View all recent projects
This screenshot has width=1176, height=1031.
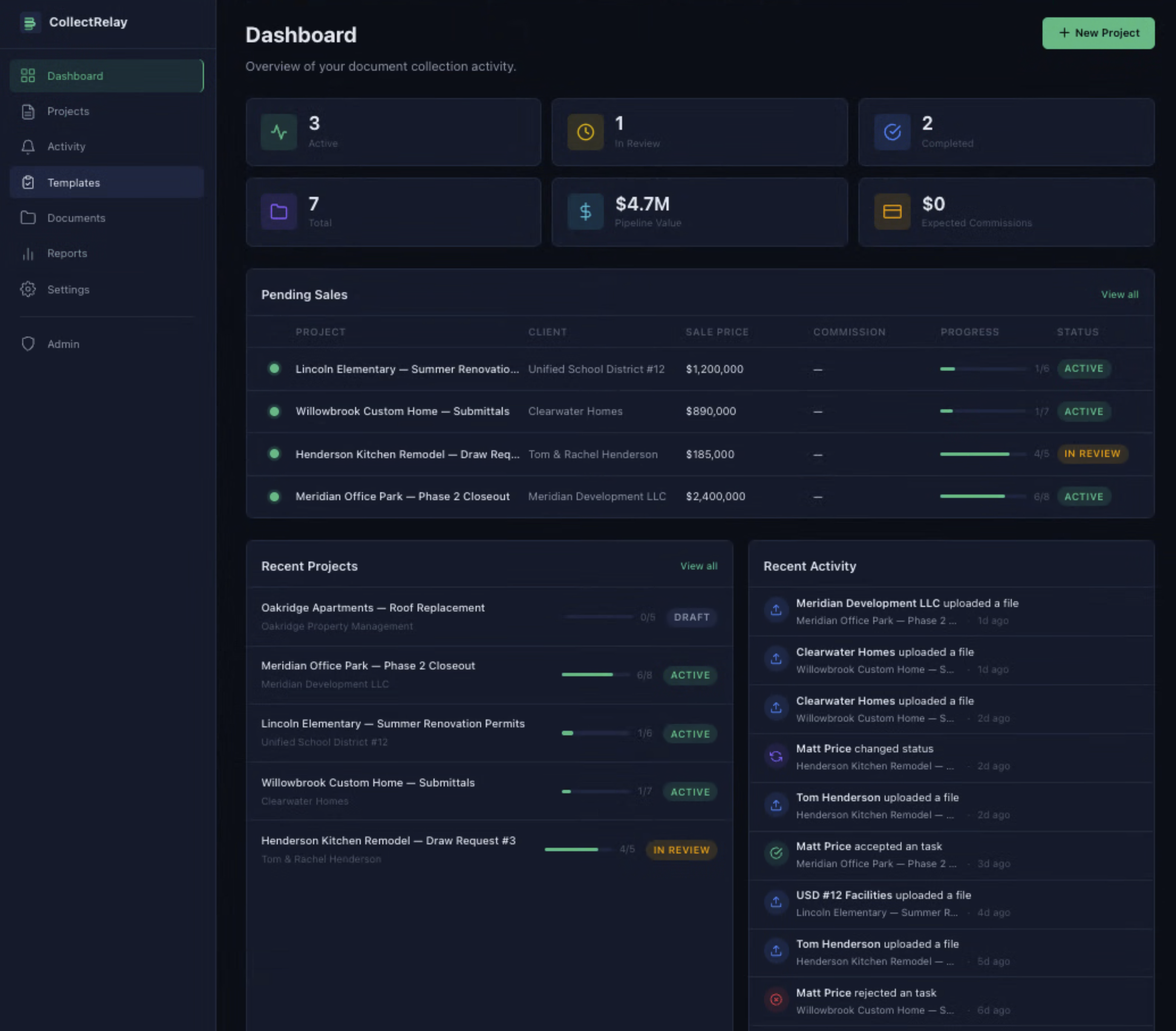point(698,565)
